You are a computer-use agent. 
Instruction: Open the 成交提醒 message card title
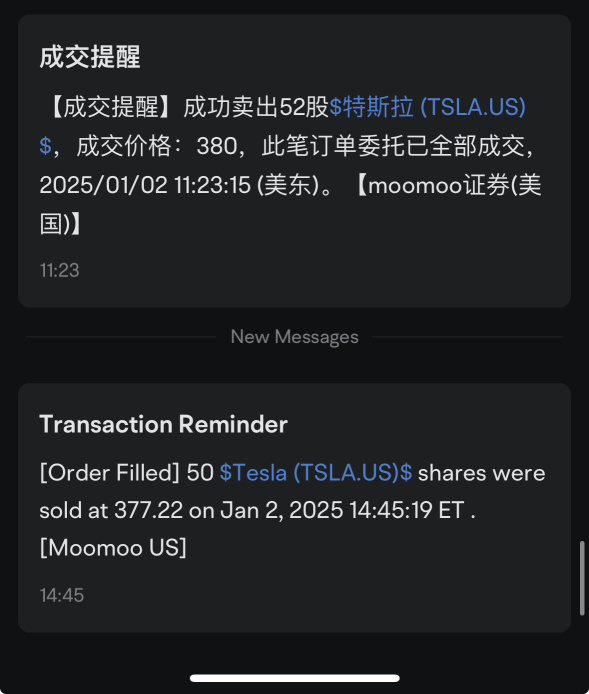tap(90, 57)
